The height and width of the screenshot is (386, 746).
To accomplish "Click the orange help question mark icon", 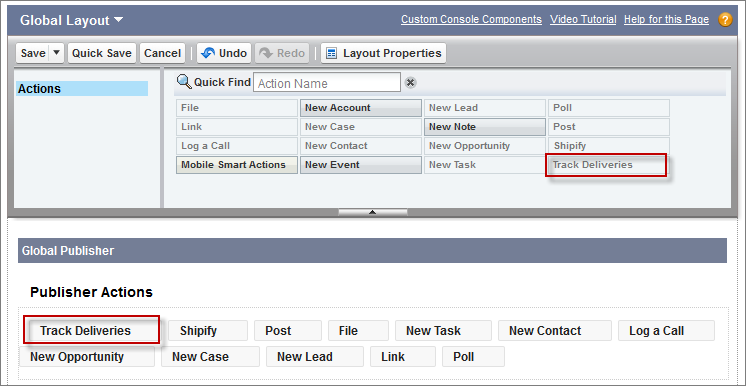I will [x=725, y=20].
